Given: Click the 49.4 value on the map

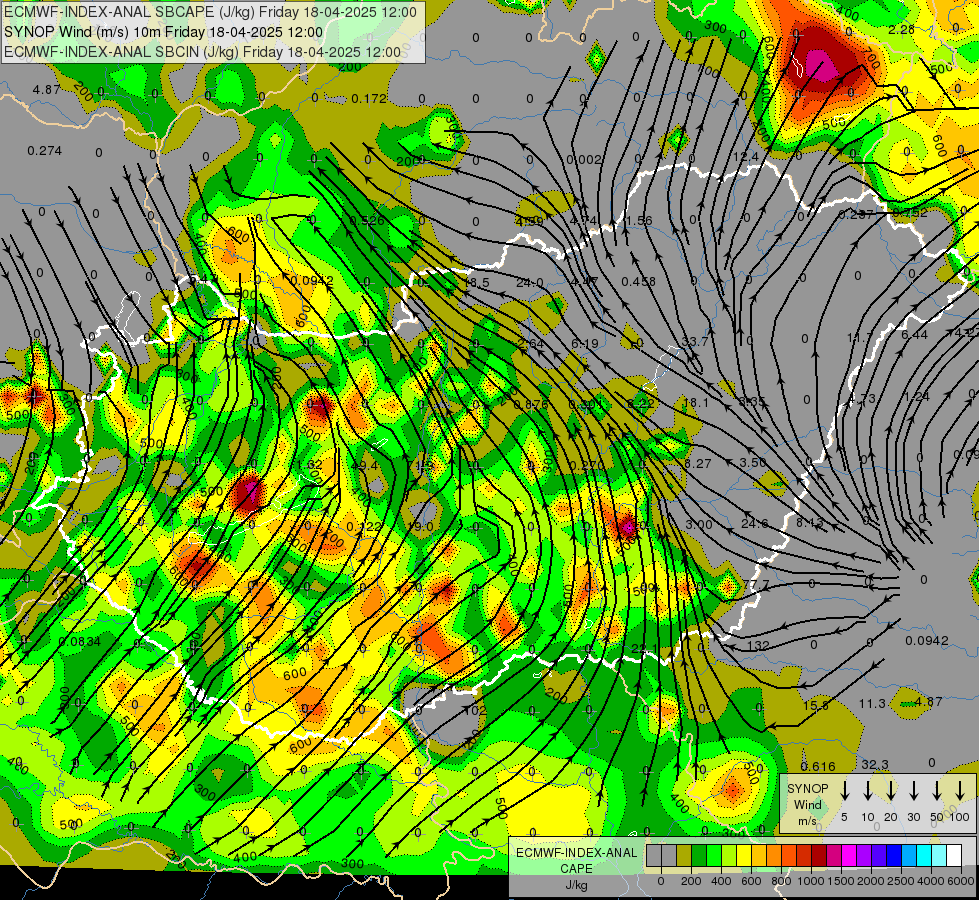Looking at the screenshot, I should 365,465.
